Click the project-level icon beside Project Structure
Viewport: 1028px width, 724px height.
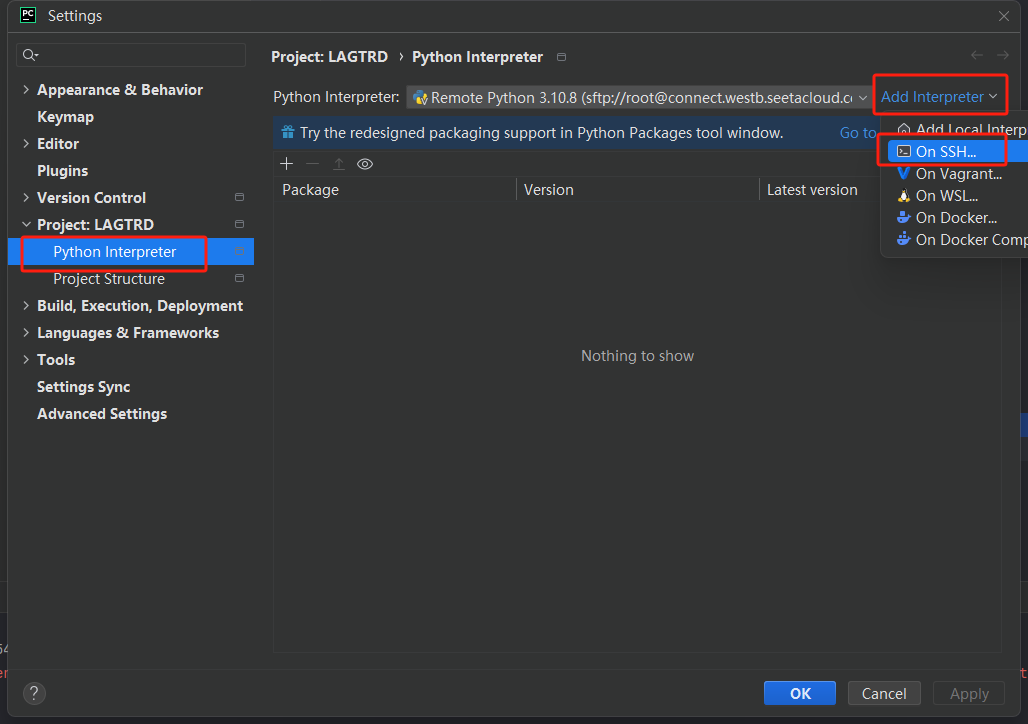click(239, 279)
